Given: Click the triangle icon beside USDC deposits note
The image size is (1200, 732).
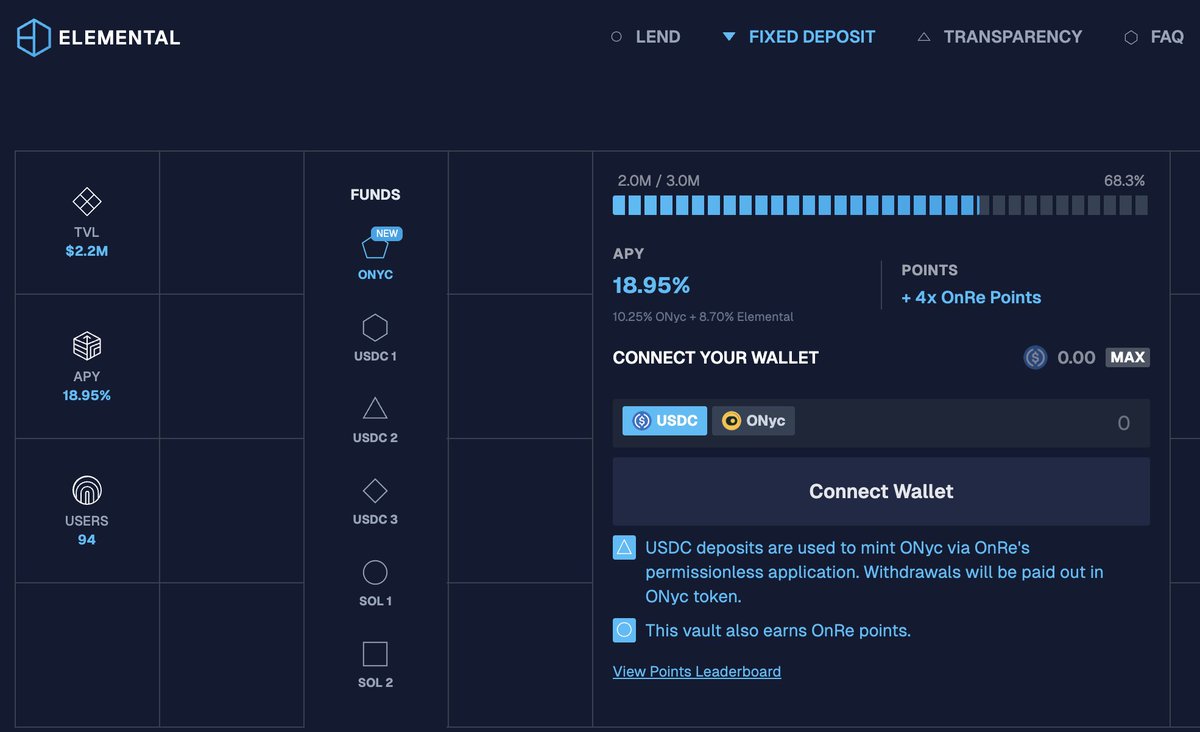Looking at the screenshot, I should [624, 547].
